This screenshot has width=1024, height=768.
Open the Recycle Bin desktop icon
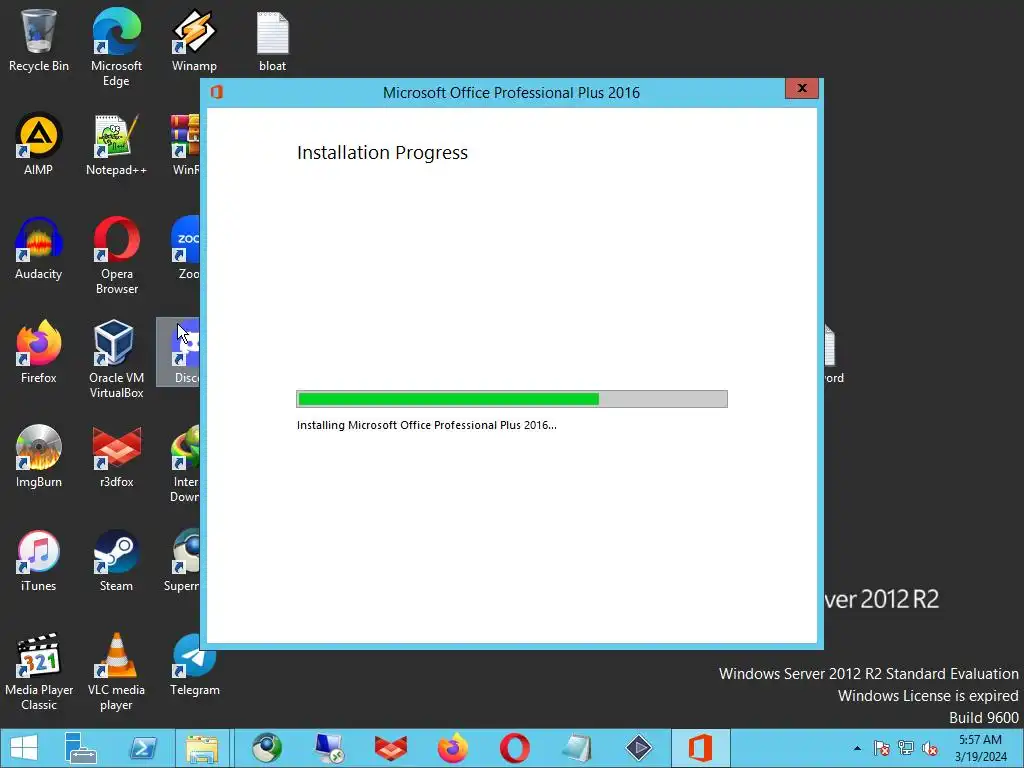tap(39, 40)
